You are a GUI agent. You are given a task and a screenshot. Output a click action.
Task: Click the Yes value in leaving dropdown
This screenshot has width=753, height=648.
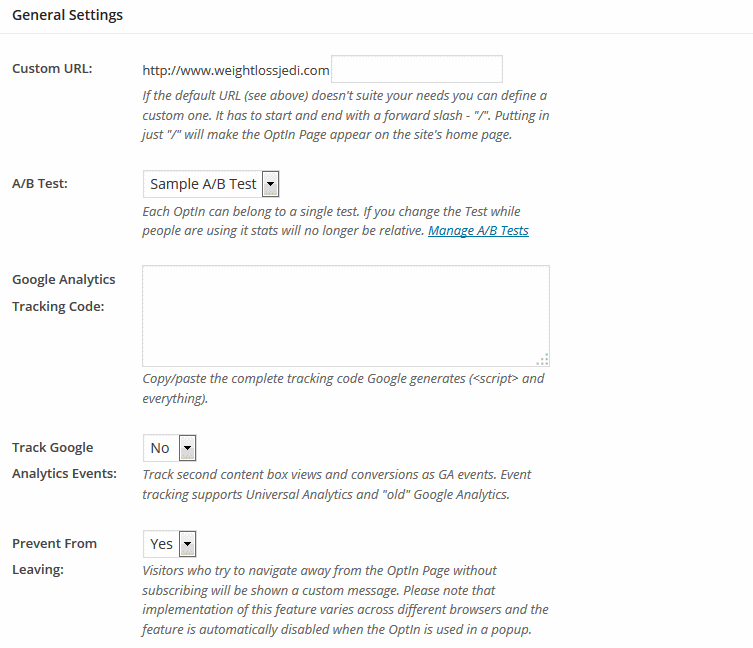pyautogui.click(x=161, y=544)
